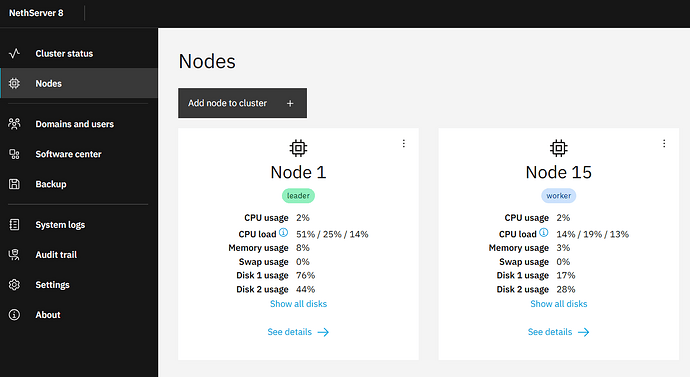Click the Settings gear icon
Image resolution: width=690 pixels, height=377 pixels.
[14, 285]
